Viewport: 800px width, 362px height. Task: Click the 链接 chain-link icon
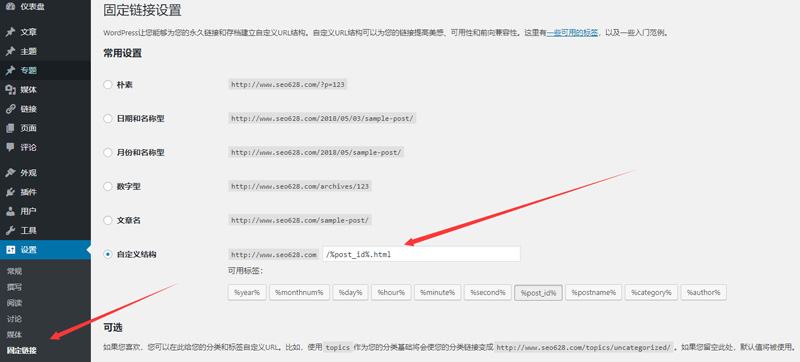click(x=10, y=109)
